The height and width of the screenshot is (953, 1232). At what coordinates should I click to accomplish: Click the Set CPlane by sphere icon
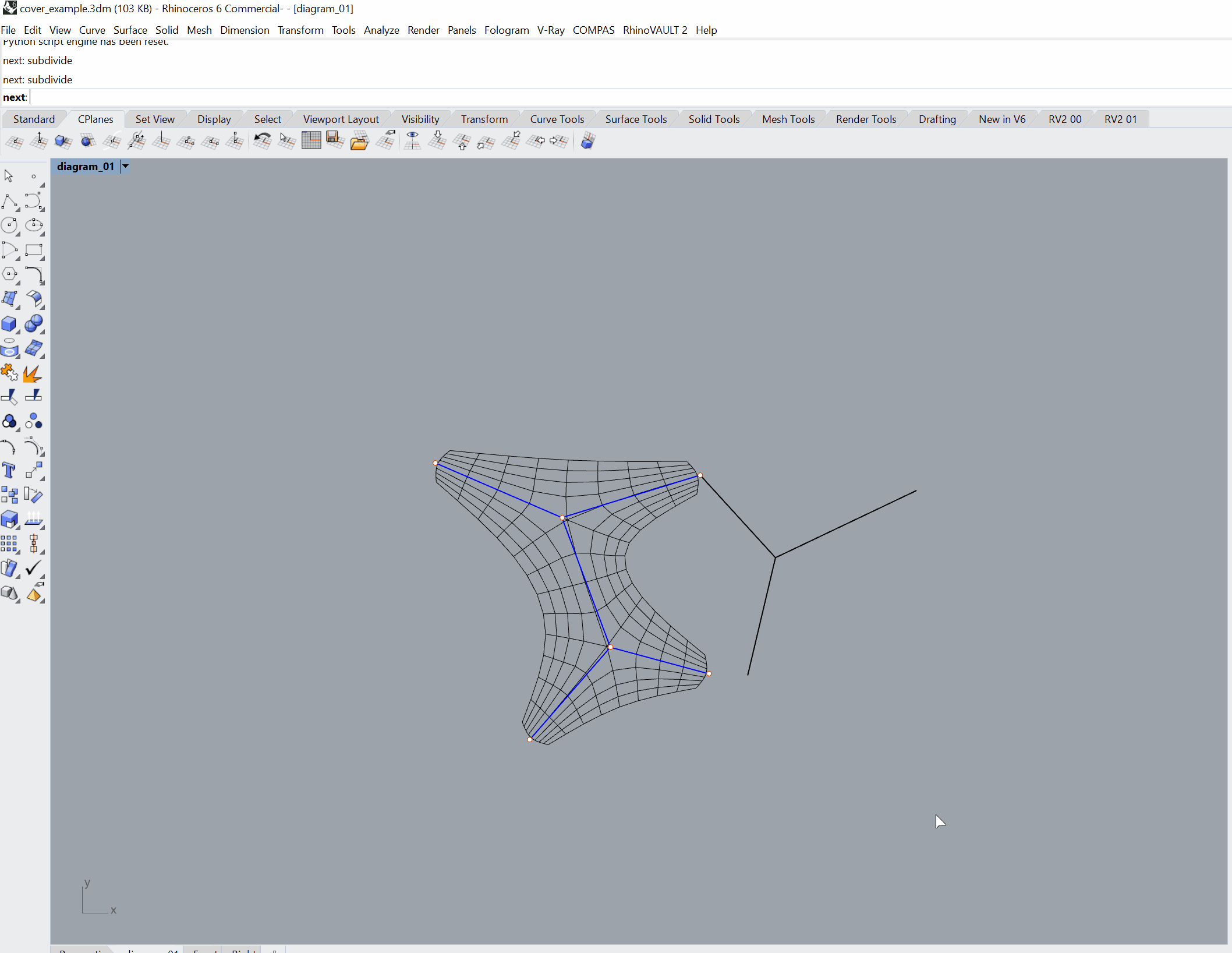pos(87,140)
